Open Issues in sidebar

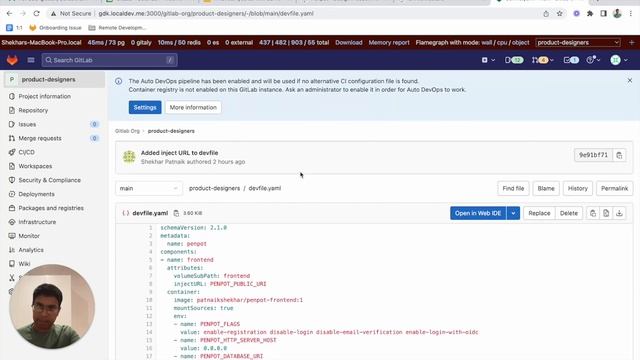(x=27, y=124)
